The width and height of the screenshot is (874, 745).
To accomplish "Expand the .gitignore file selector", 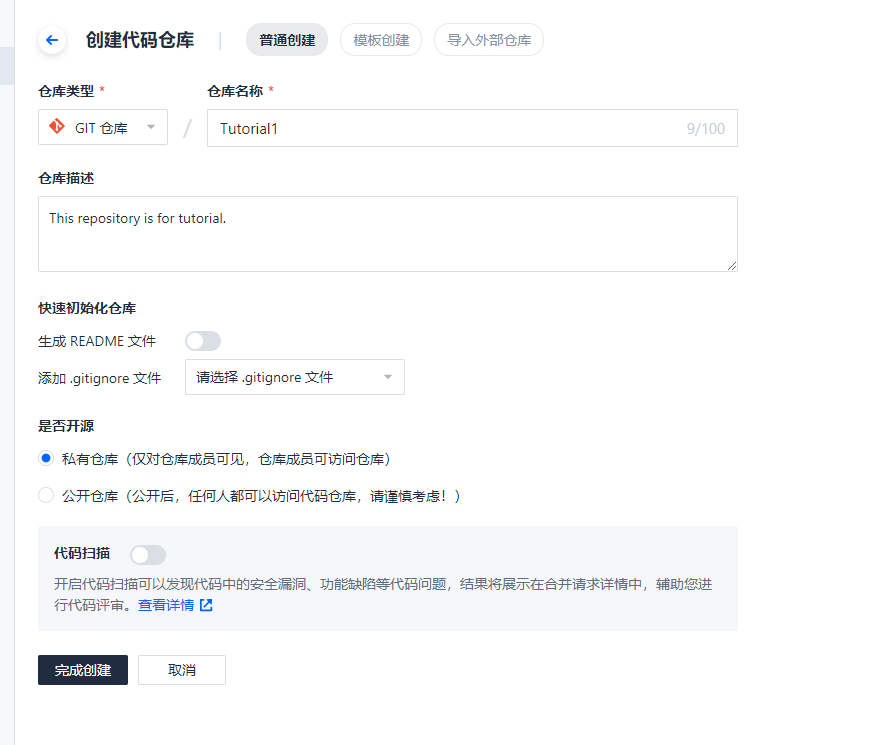I will pos(294,377).
